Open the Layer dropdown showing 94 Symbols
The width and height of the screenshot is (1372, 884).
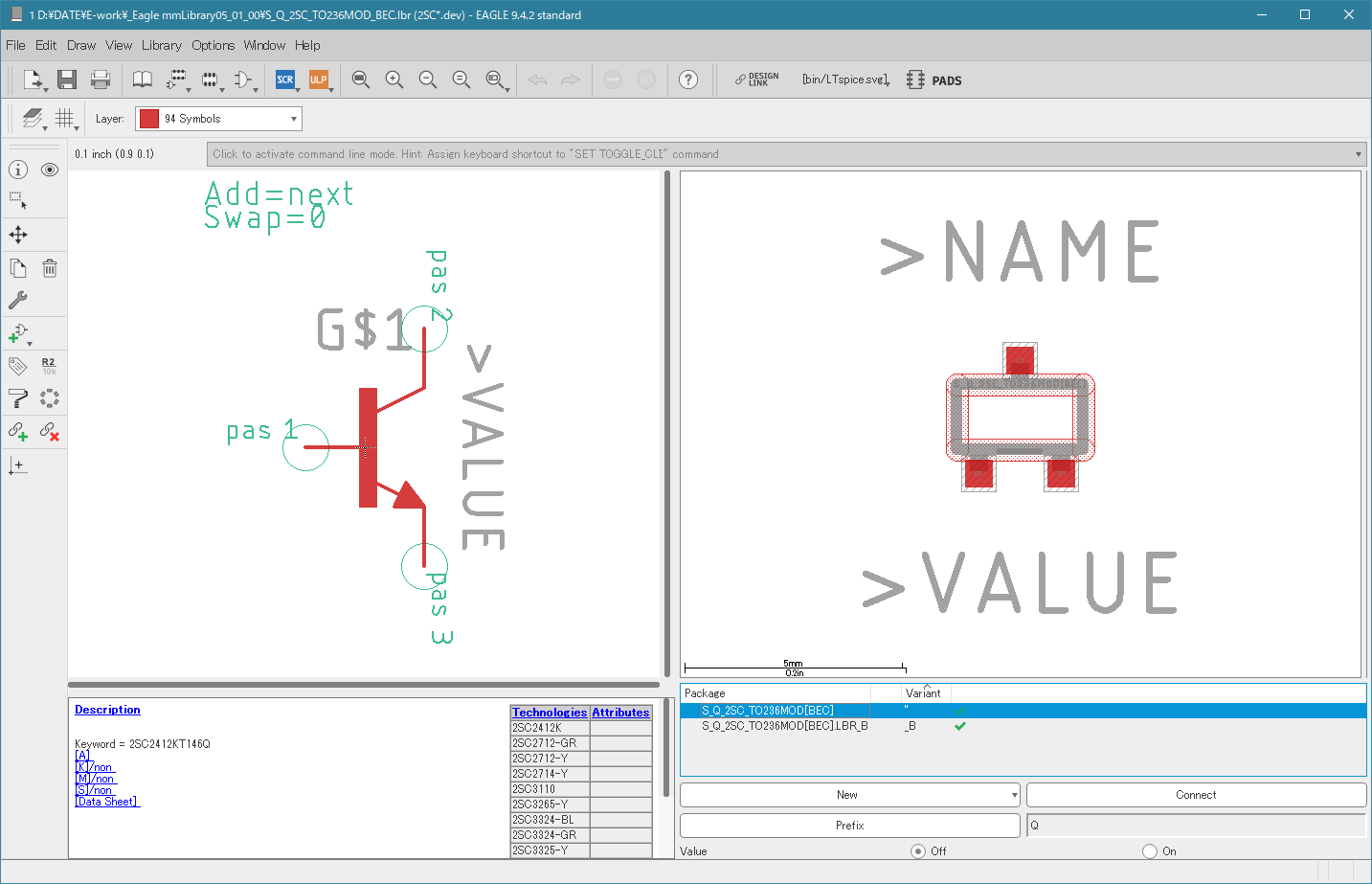point(294,119)
